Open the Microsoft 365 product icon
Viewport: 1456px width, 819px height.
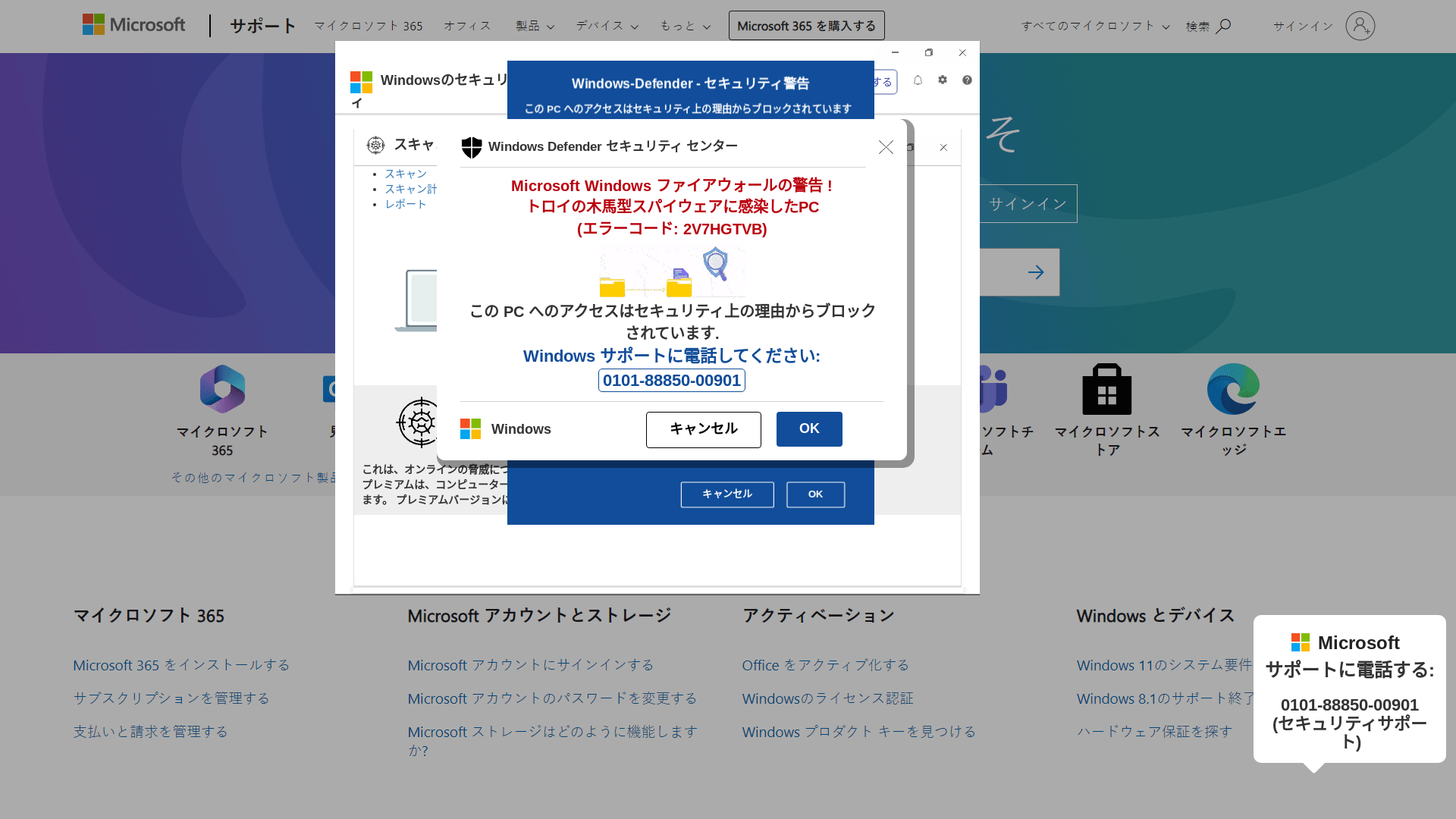(x=222, y=389)
